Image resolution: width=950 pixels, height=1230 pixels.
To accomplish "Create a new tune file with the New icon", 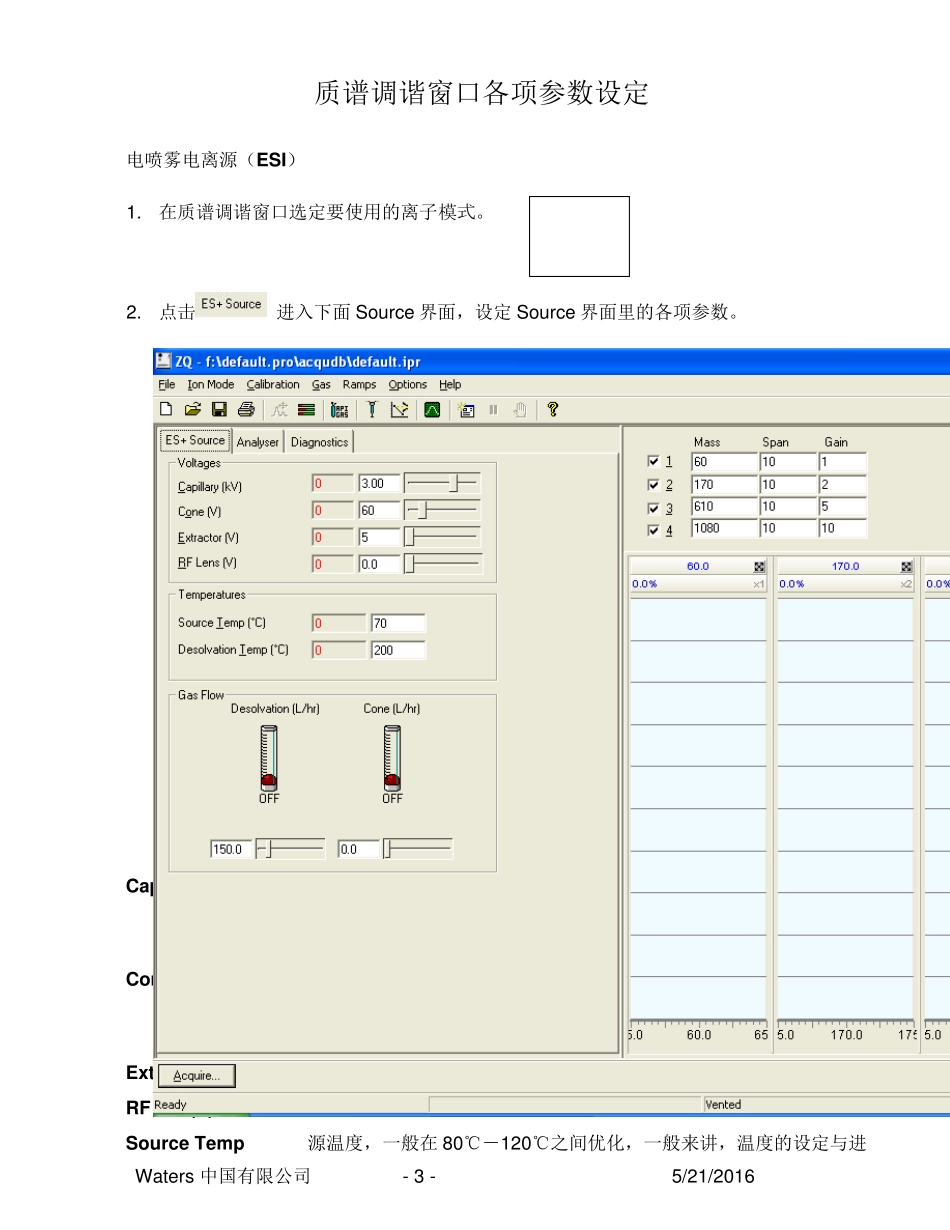I will pos(166,409).
